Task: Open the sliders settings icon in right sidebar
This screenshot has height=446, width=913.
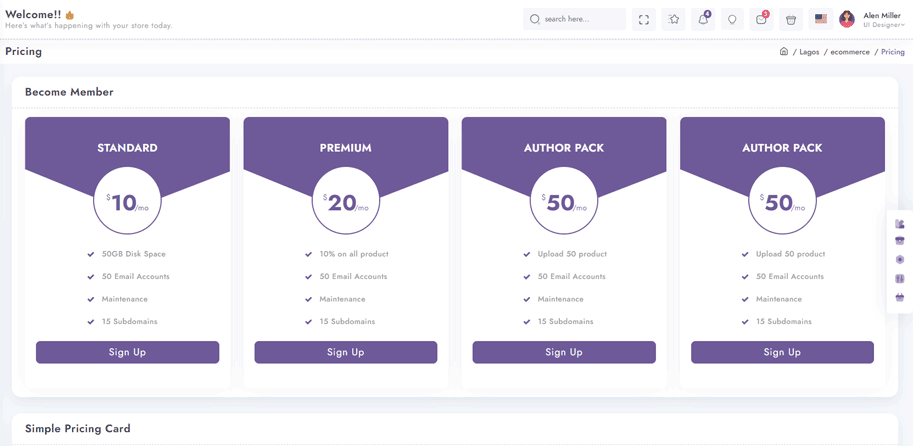Action: (900, 279)
